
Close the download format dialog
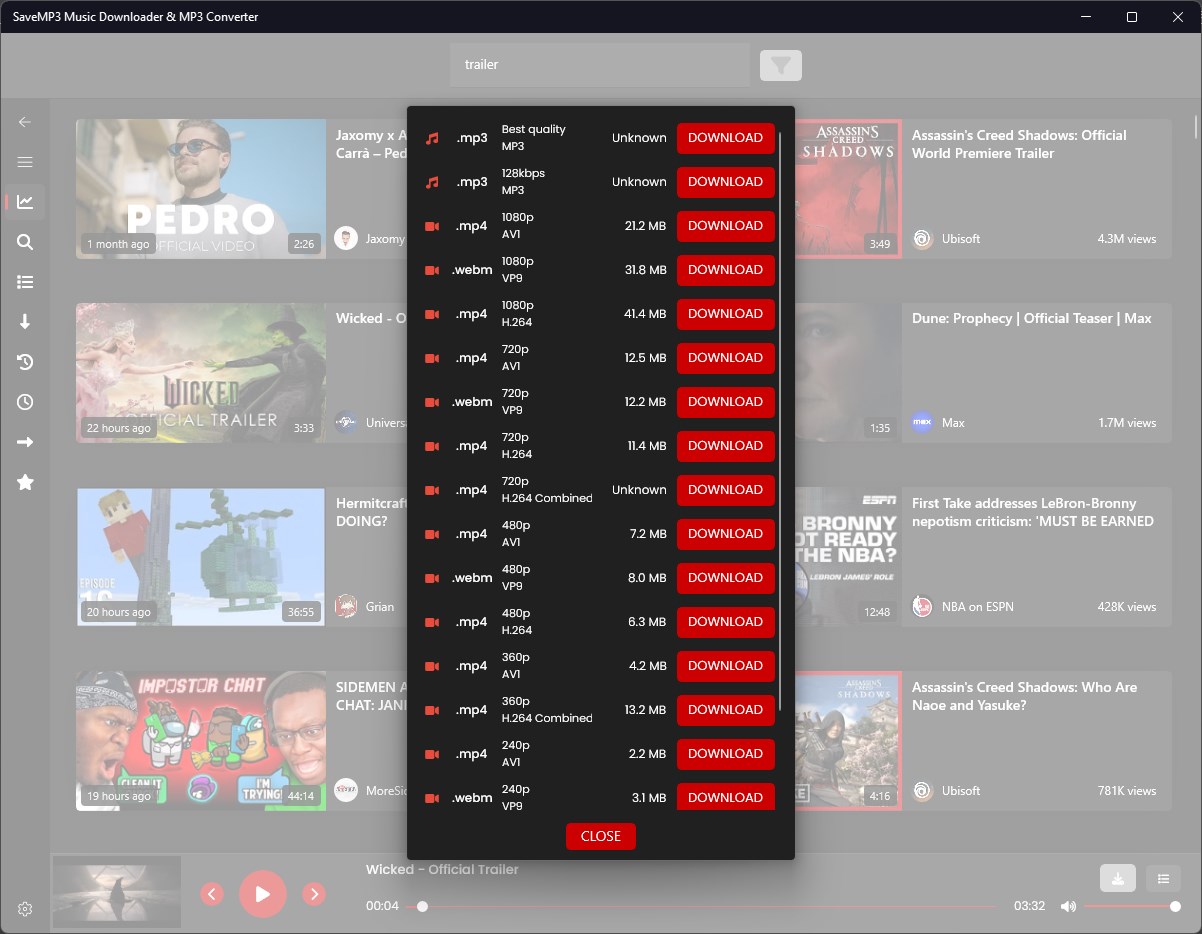(x=600, y=836)
